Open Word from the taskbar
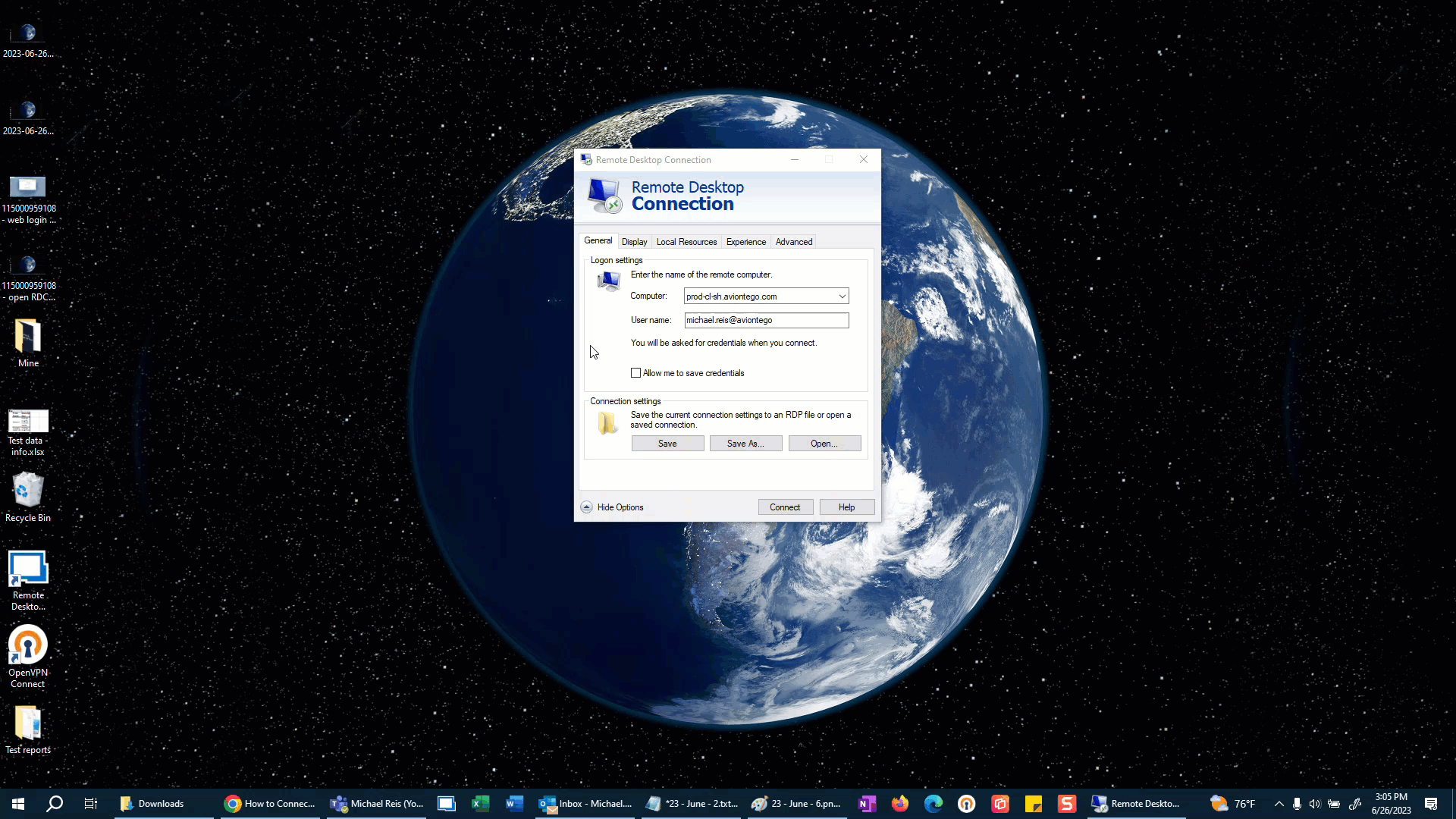Screen dimensions: 1456x819 click(x=514, y=804)
